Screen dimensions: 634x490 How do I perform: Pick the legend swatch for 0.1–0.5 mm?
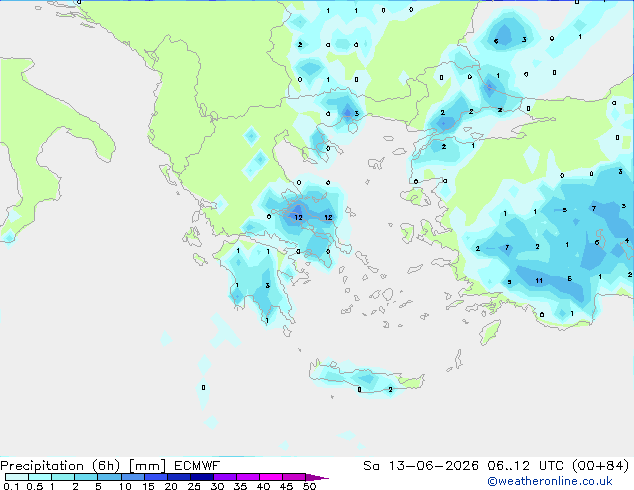(x=17, y=477)
